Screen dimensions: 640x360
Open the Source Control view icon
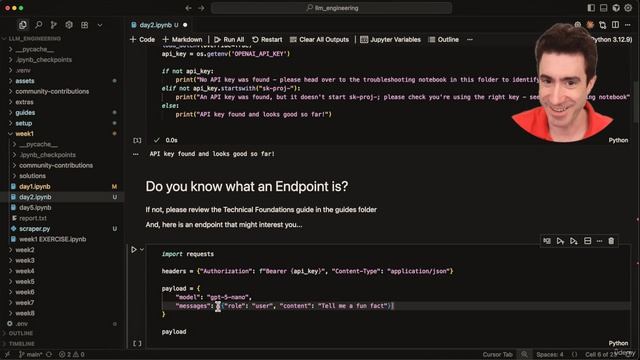click(x=53, y=25)
